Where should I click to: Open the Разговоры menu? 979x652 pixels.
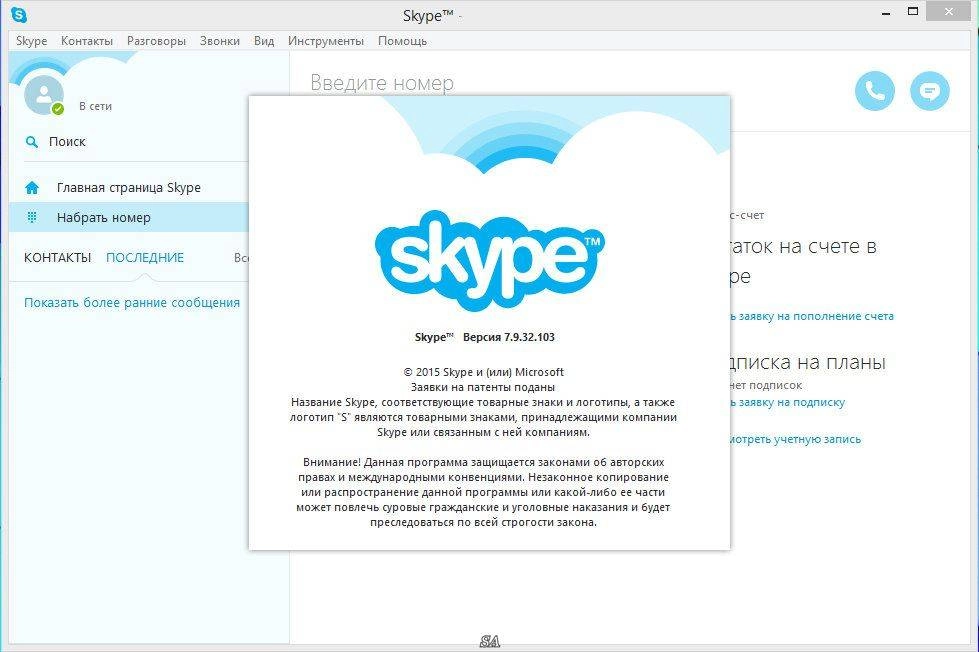click(x=156, y=41)
